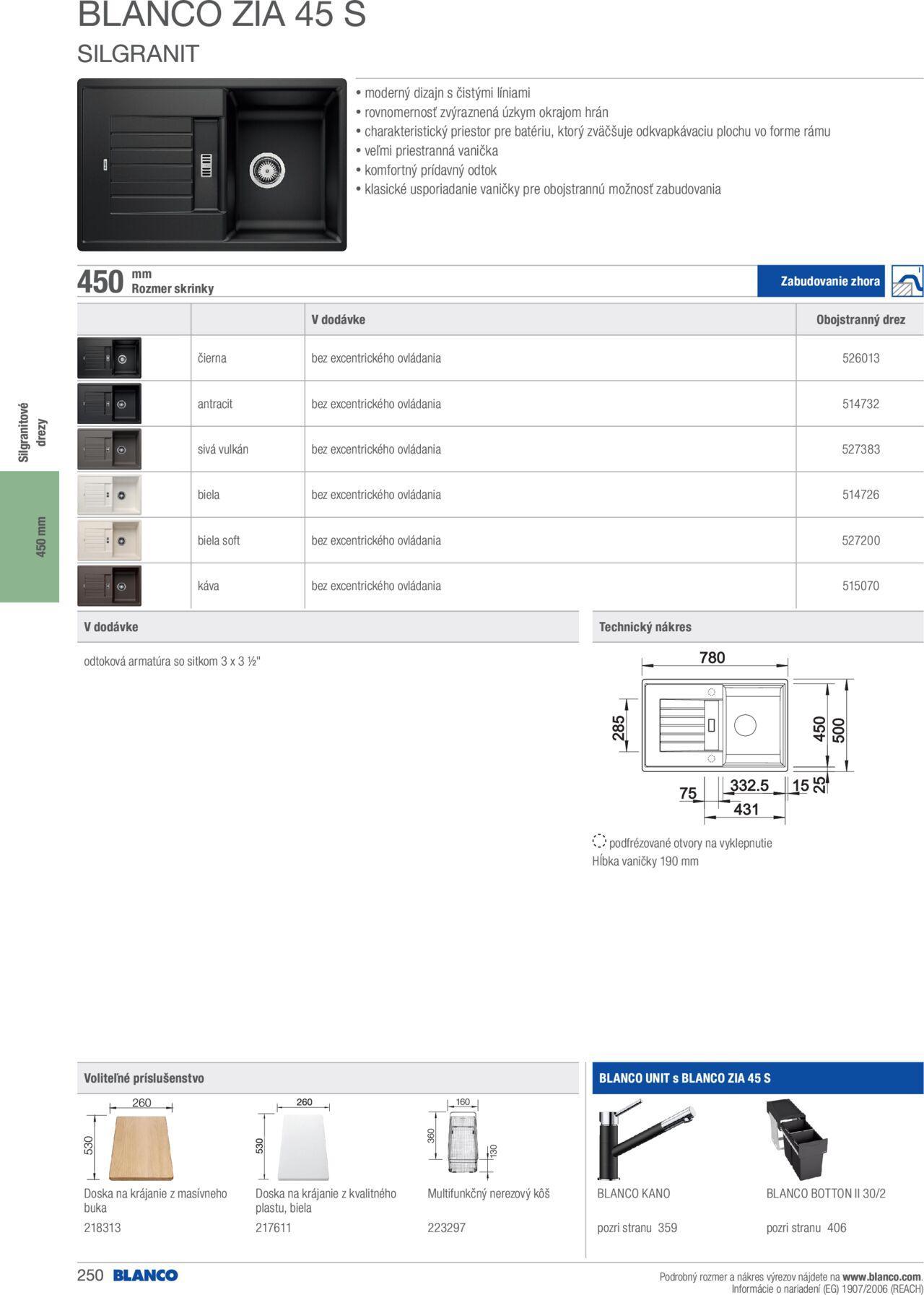This screenshot has height=1295, width=924.
Task: Select the čierna sink color thumbnail
Action: tap(109, 358)
